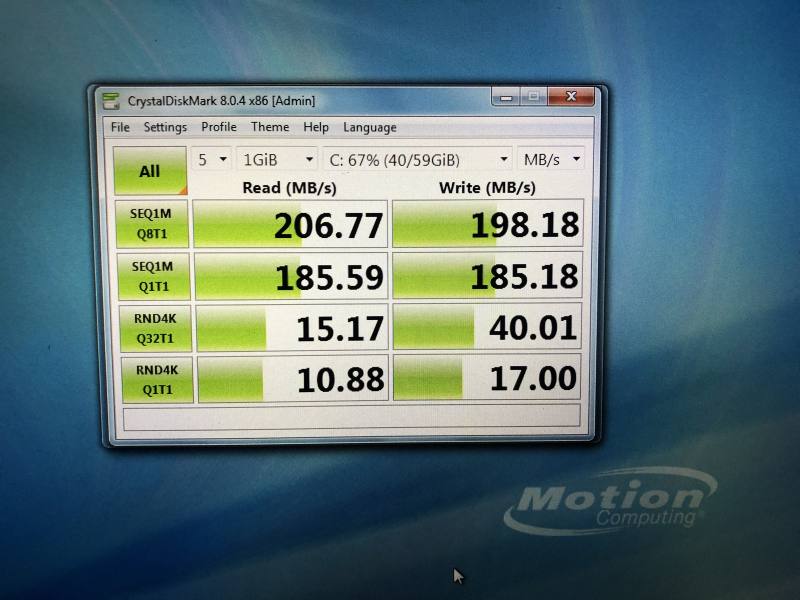The width and height of the screenshot is (800, 600).
Task: Select the 15.17 read result
Action: click(292, 329)
